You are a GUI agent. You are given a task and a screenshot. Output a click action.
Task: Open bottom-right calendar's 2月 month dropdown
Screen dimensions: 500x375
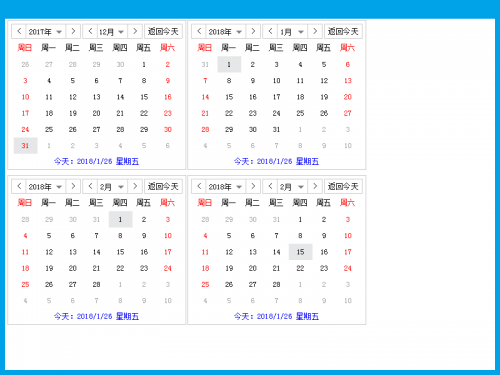[x=292, y=186]
